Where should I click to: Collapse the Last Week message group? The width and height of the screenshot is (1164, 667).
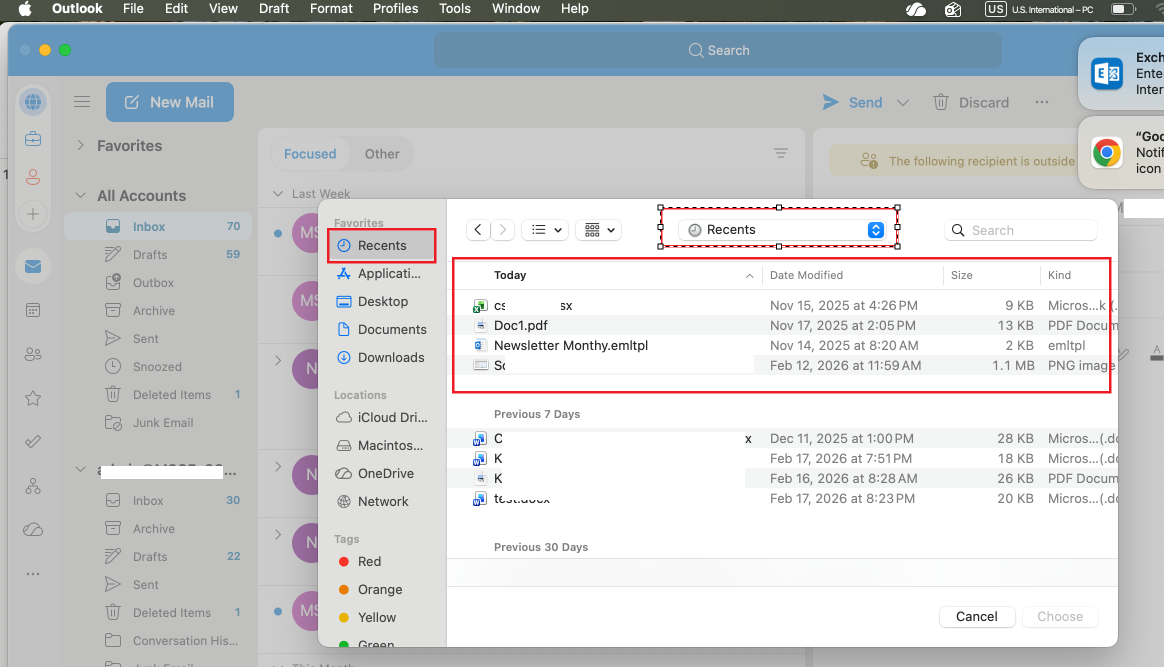278,194
